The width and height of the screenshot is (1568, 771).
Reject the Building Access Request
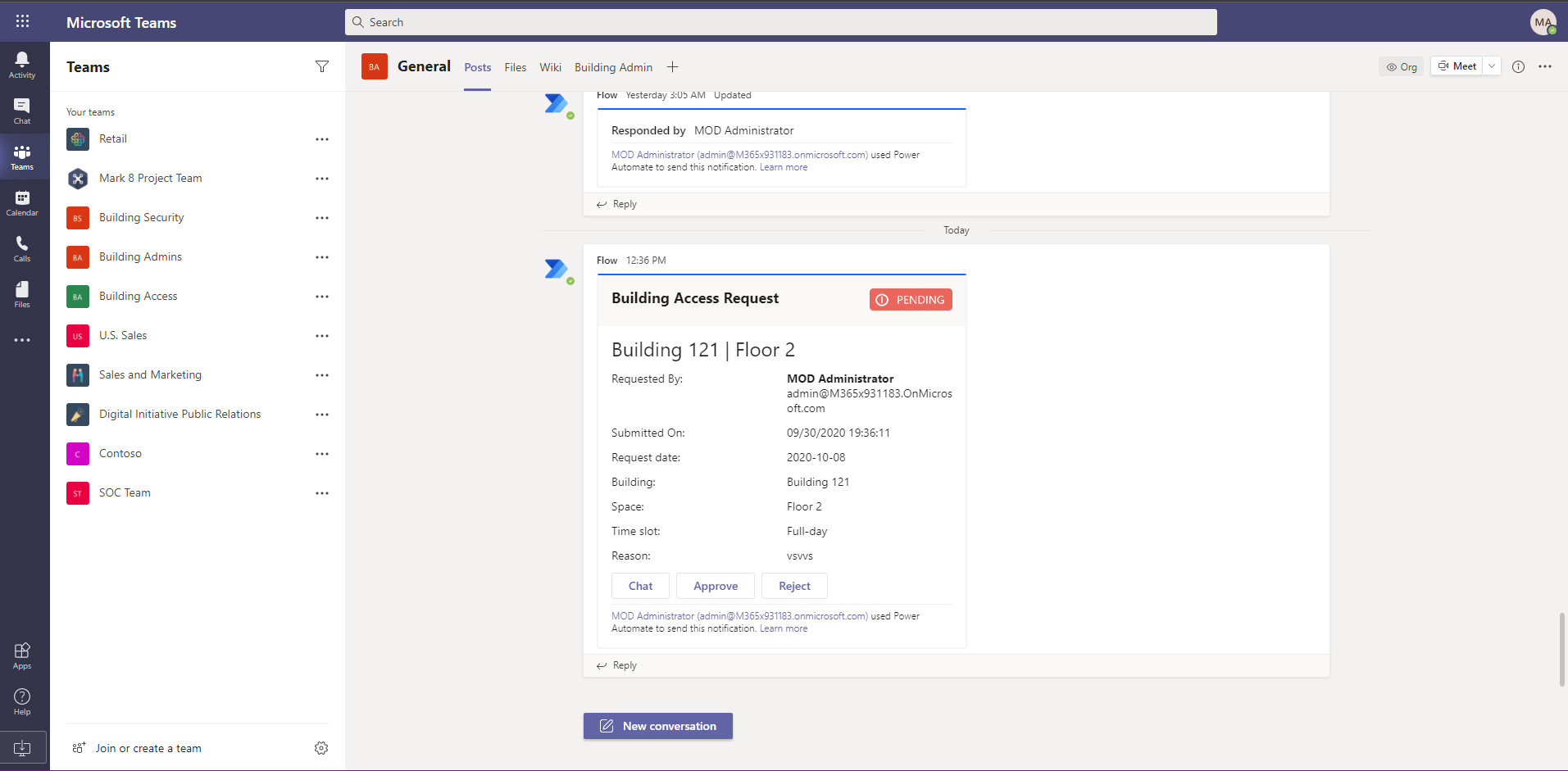(794, 586)
